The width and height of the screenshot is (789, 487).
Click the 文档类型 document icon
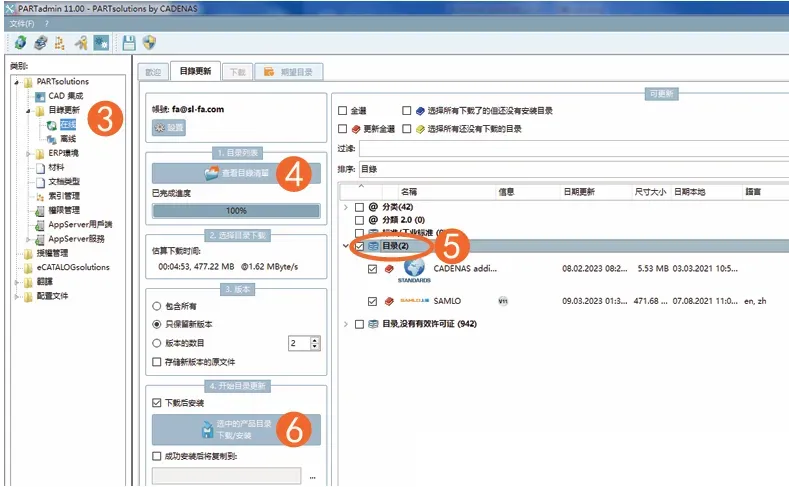[40, 182]
